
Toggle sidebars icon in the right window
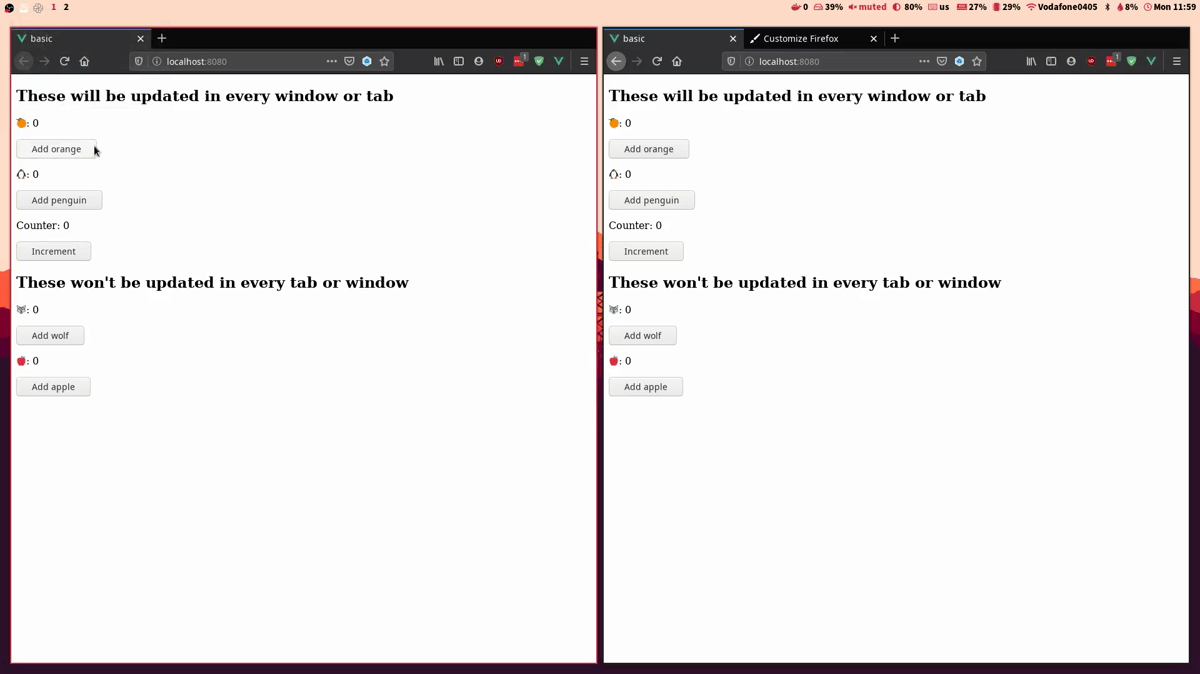(x=1051, y=61)
